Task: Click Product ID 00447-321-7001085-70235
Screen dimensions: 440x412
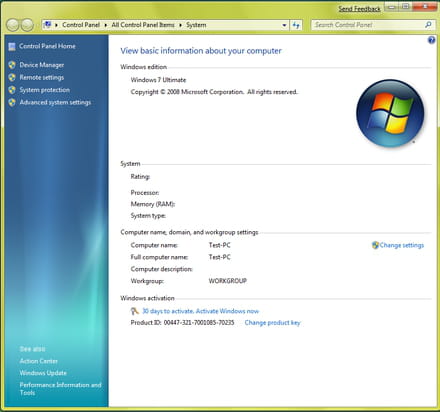Action: coord(182,323)
